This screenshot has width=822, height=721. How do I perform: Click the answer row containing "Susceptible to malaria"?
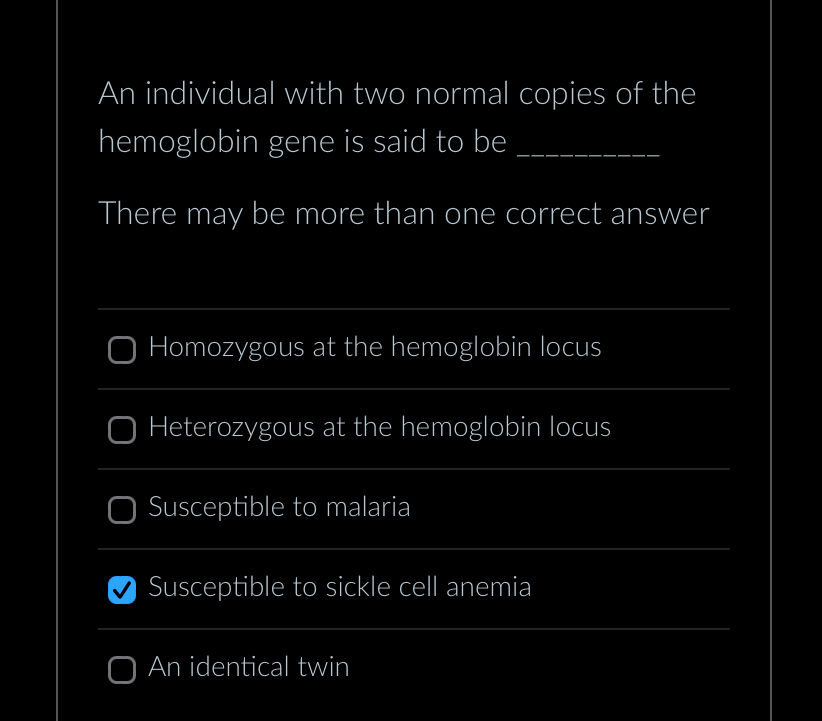tap(414, 509)
